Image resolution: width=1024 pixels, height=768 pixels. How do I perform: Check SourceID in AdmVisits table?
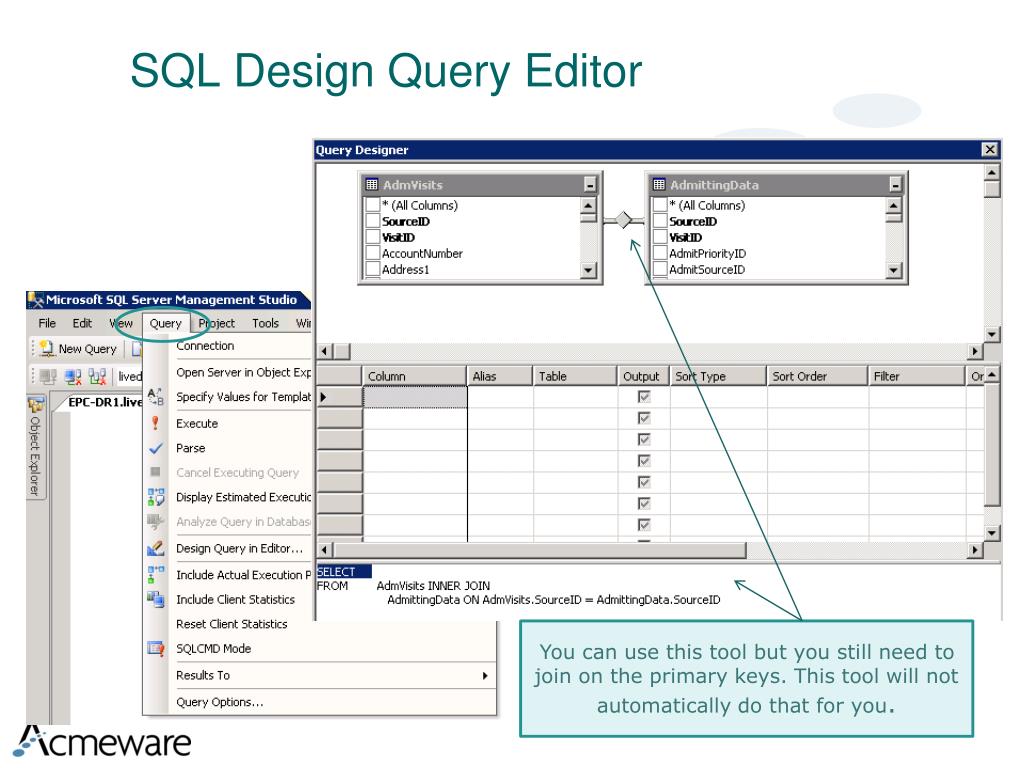(373, 221)
